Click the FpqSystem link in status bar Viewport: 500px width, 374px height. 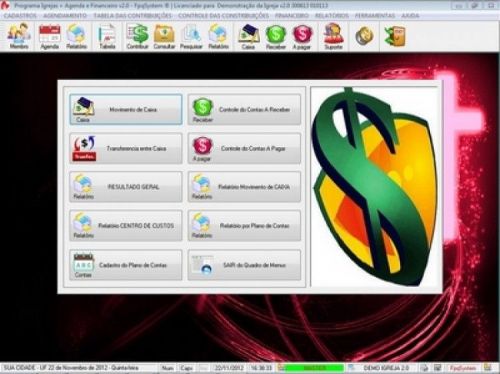463,368
